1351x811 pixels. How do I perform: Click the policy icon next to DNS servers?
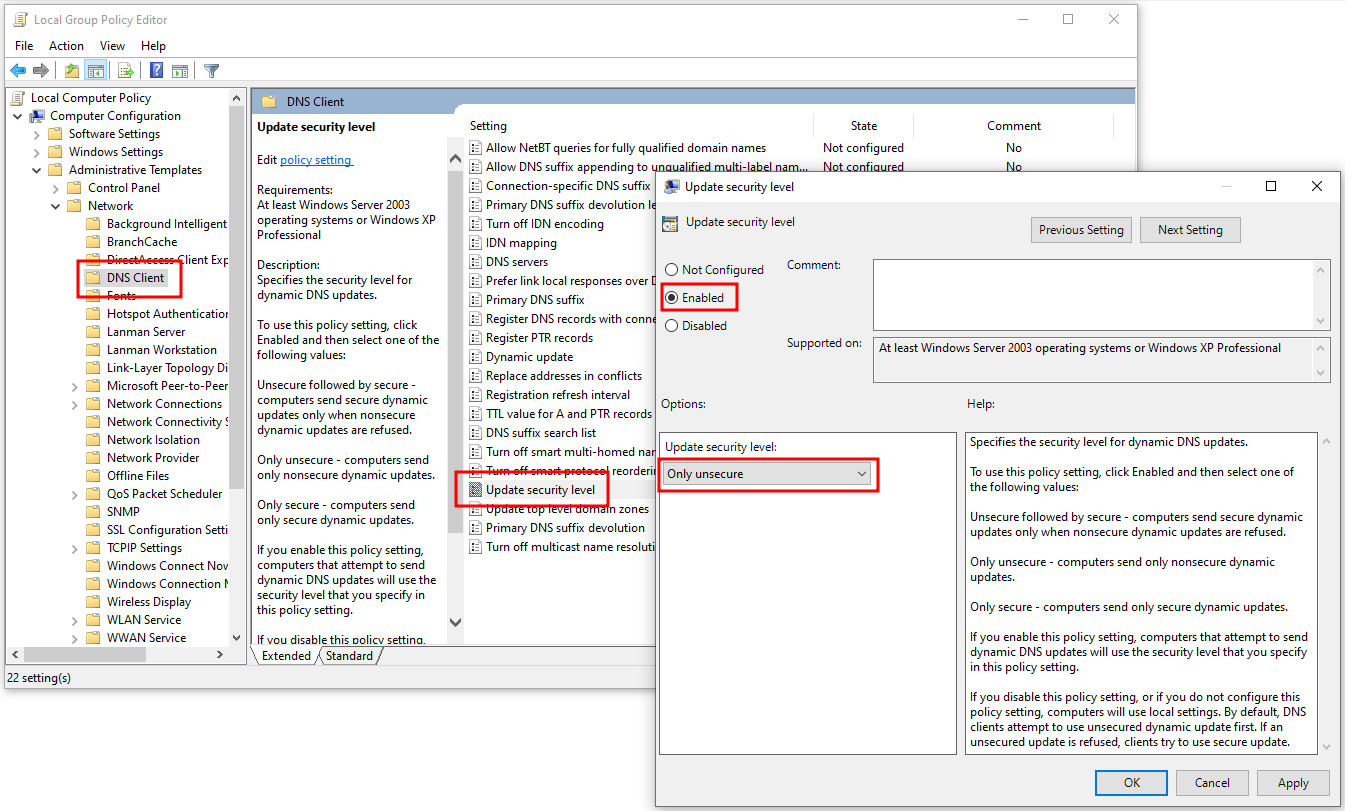(477, 262)
